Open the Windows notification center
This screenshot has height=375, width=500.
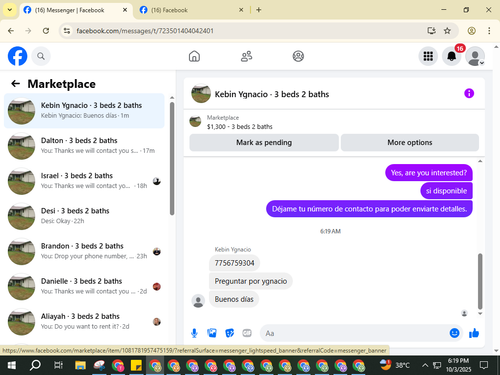483,365
